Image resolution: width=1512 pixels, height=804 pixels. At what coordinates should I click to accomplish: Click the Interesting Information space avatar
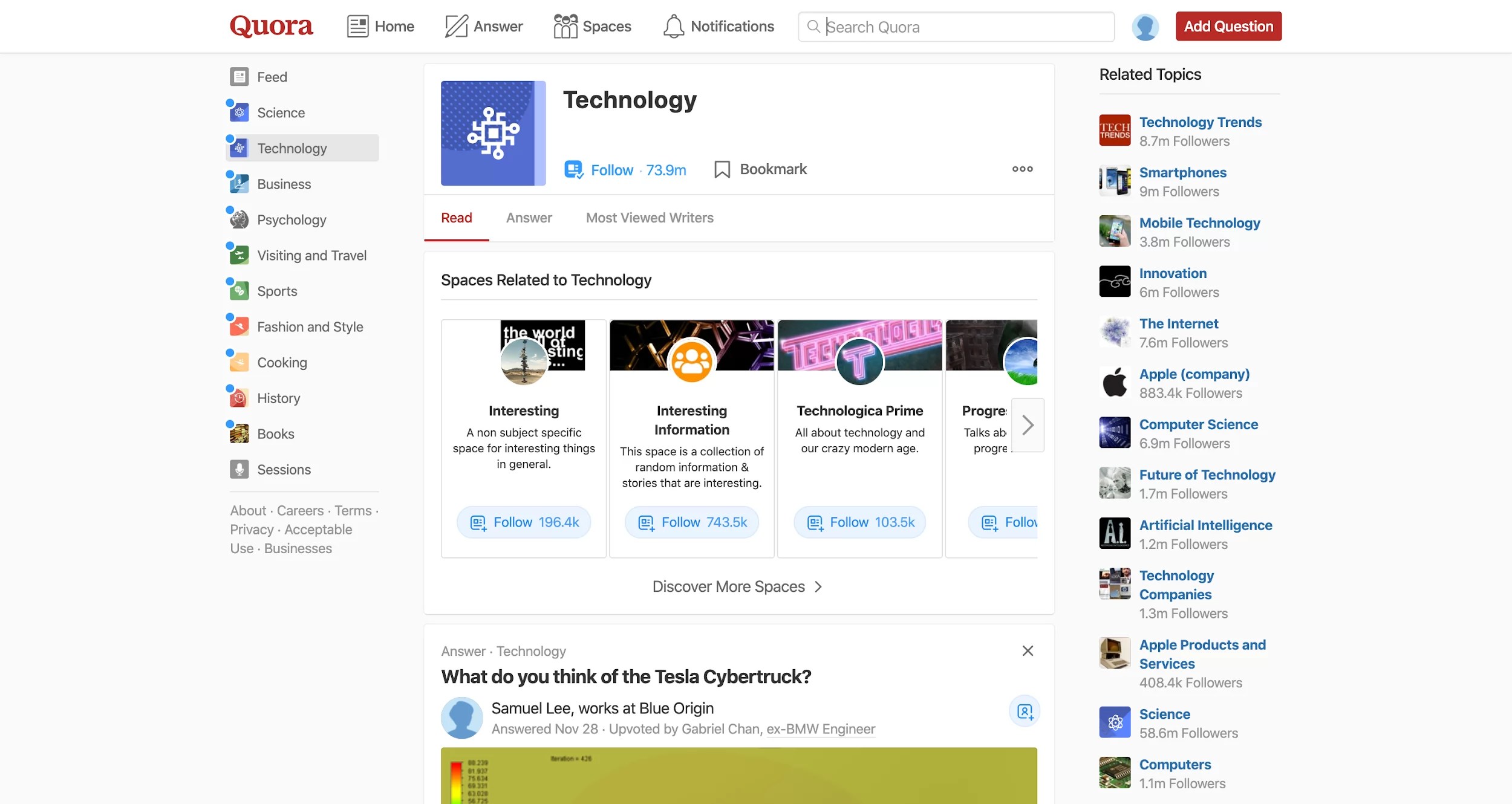(691, 361)
